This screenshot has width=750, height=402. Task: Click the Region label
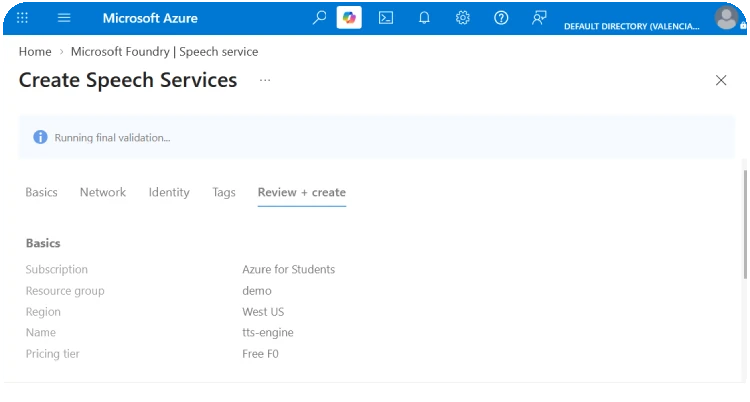pos(43,312)
